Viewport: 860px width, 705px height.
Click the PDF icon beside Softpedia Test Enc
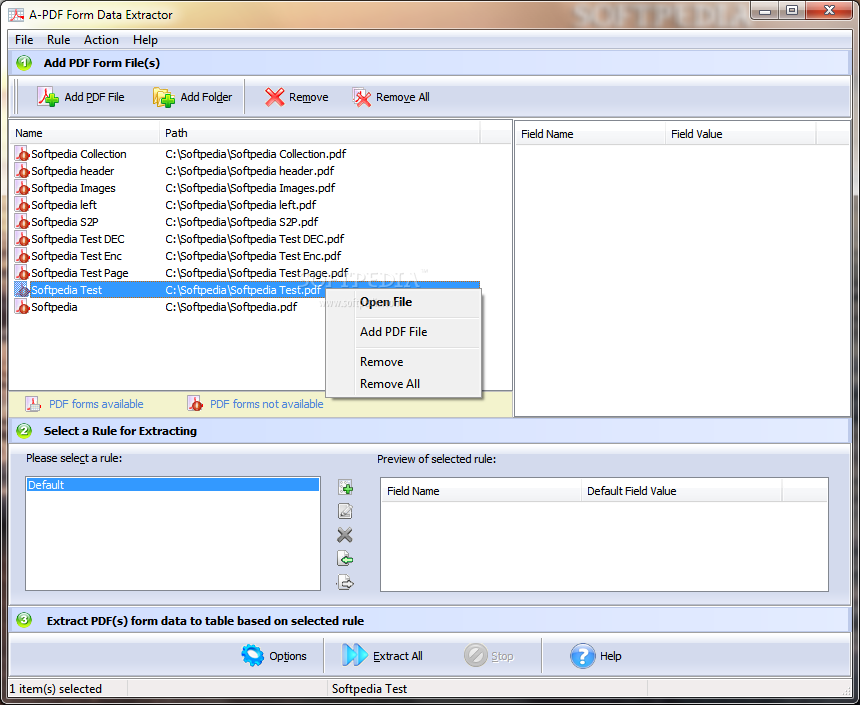(22, 256)
